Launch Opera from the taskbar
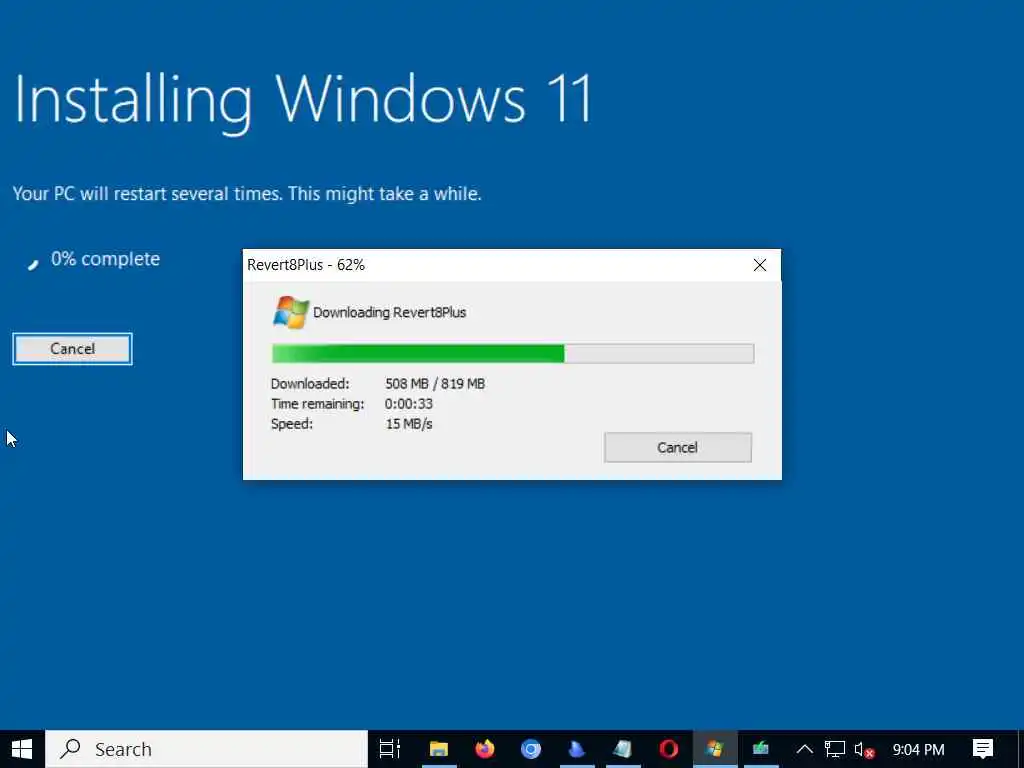This screenshot has width=1024, height=768. pos(668,749)
